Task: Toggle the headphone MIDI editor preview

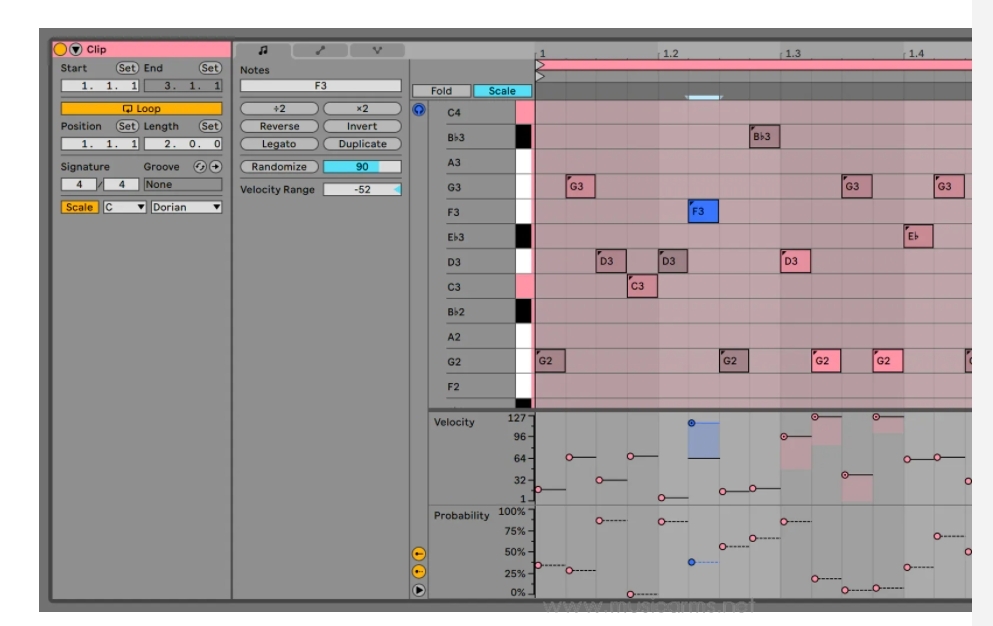Action: coord(418,109)
